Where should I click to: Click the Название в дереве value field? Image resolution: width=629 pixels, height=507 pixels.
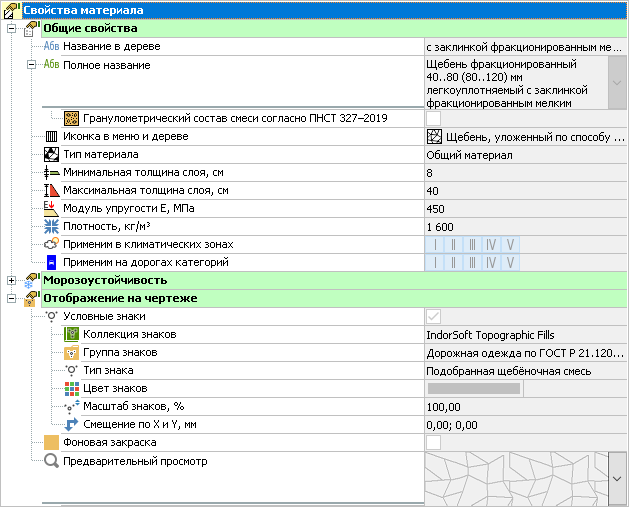pos(526,47)
